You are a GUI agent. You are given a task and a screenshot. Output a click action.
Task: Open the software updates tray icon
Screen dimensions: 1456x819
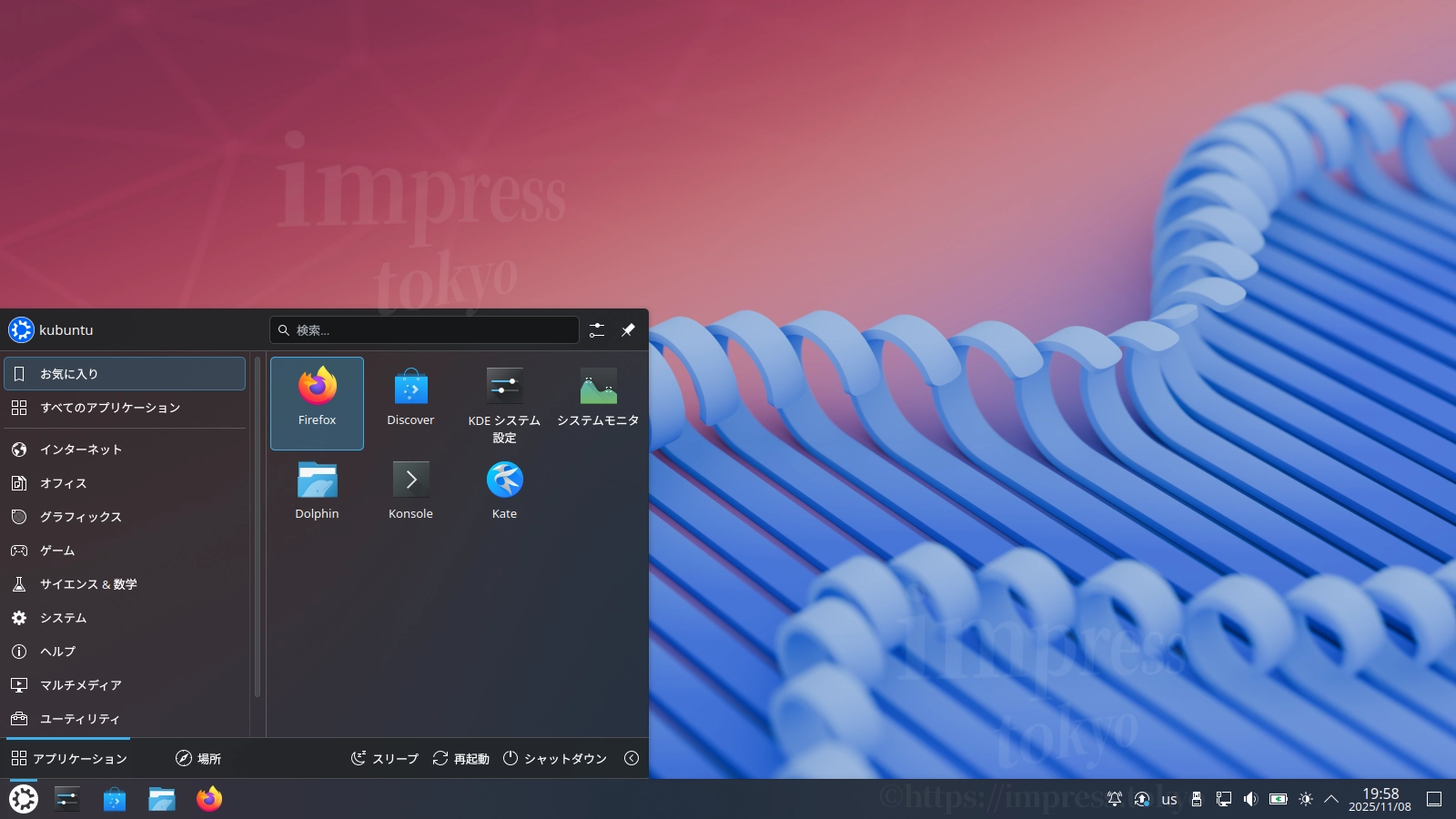coord(1142,799)
